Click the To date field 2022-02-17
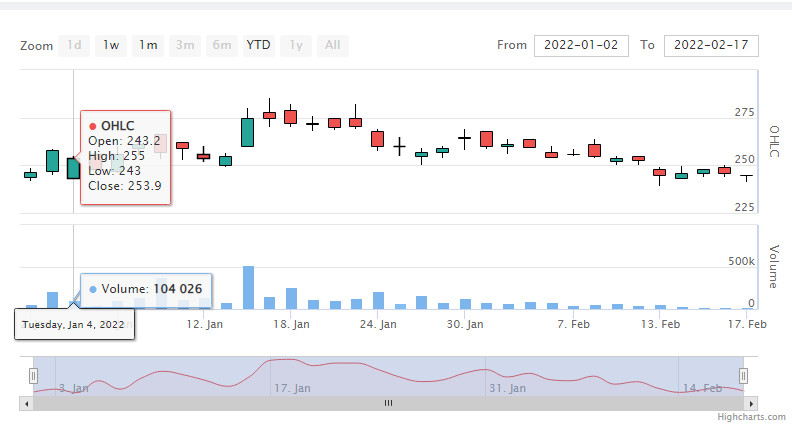Image resolution: width=792 pixels, height=438 pixels. point(711,45)
